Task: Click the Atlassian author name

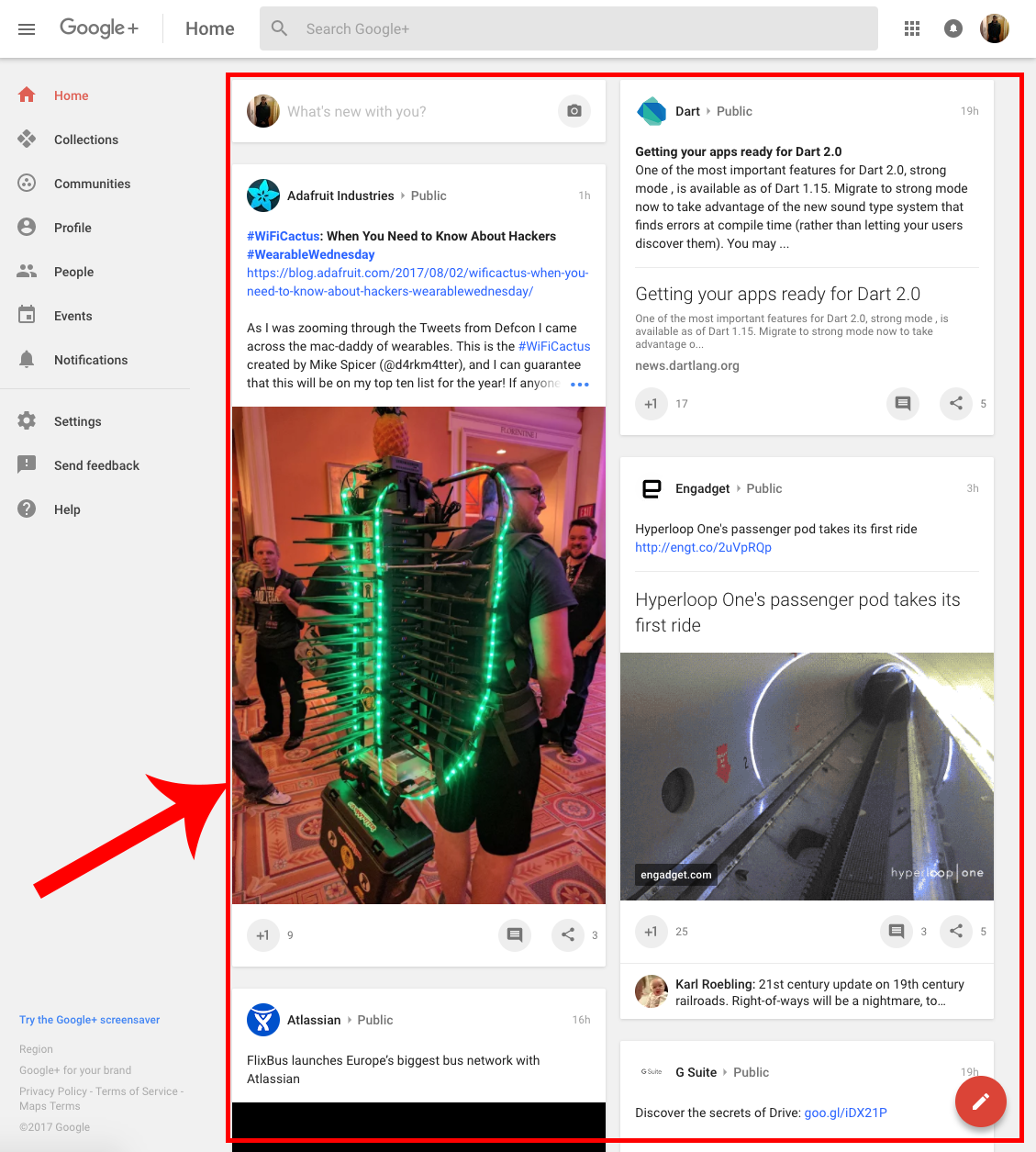Action: pyautogui.click(x=314, y=1020)
